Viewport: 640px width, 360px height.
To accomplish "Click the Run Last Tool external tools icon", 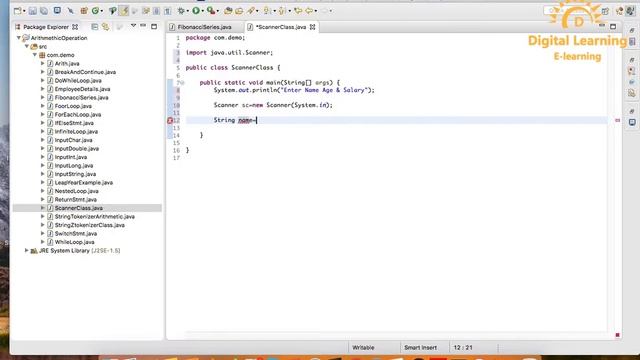I will tap(211, 11).
